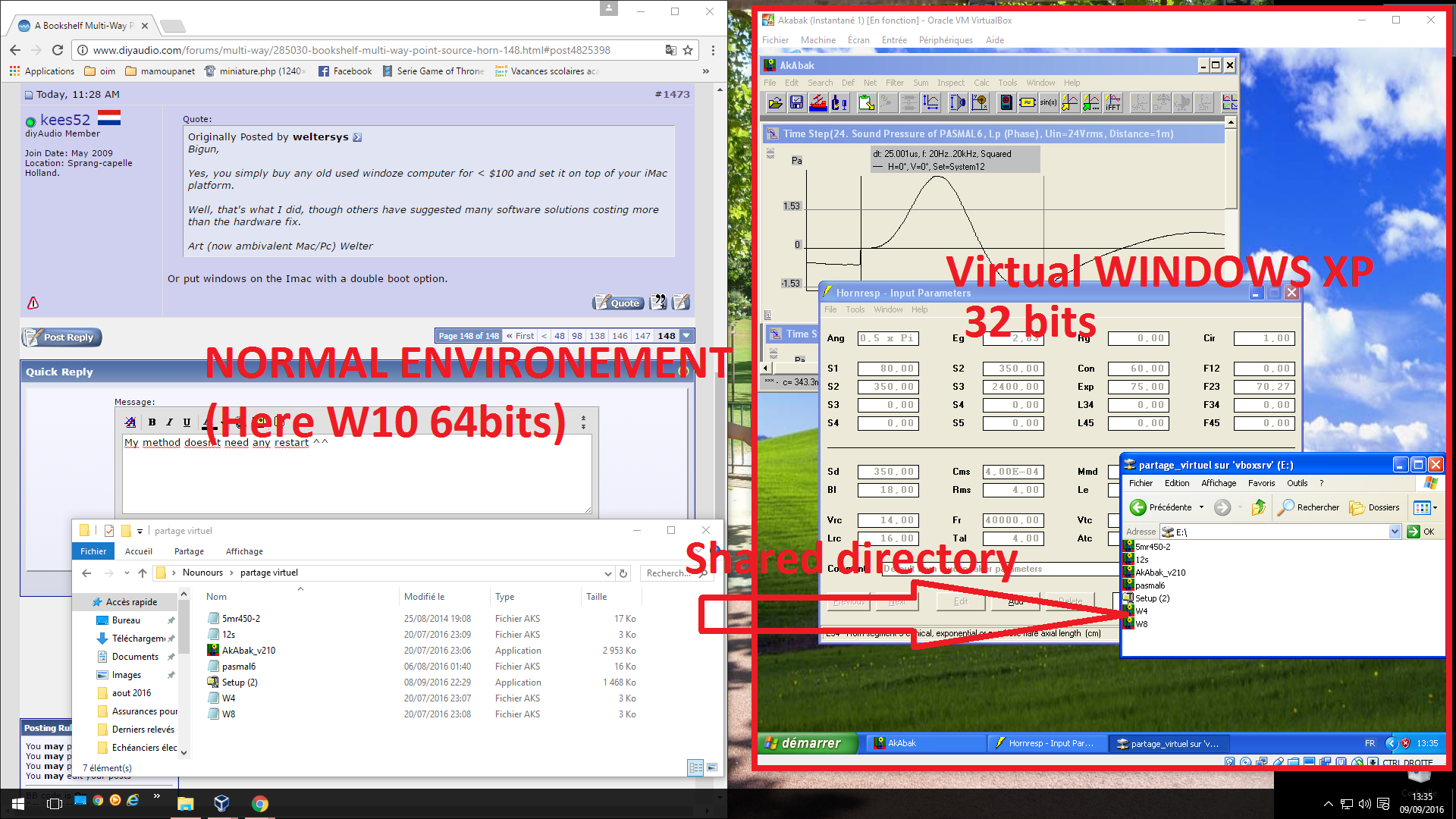Click the axis graph scaling icon in AkAbak

[x=930, y=102]
